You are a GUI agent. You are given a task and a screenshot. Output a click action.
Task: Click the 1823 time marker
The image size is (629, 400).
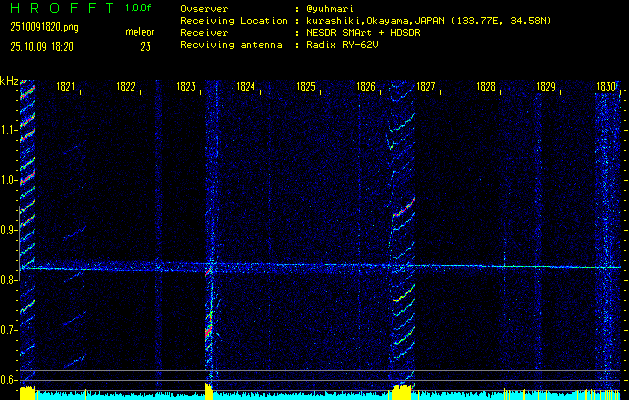click(186, 86)
